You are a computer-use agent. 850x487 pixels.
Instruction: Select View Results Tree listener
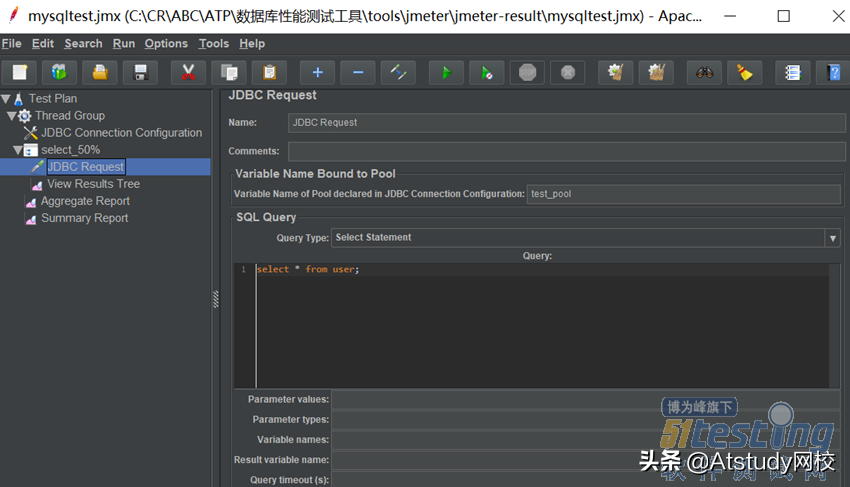(93, 184)
